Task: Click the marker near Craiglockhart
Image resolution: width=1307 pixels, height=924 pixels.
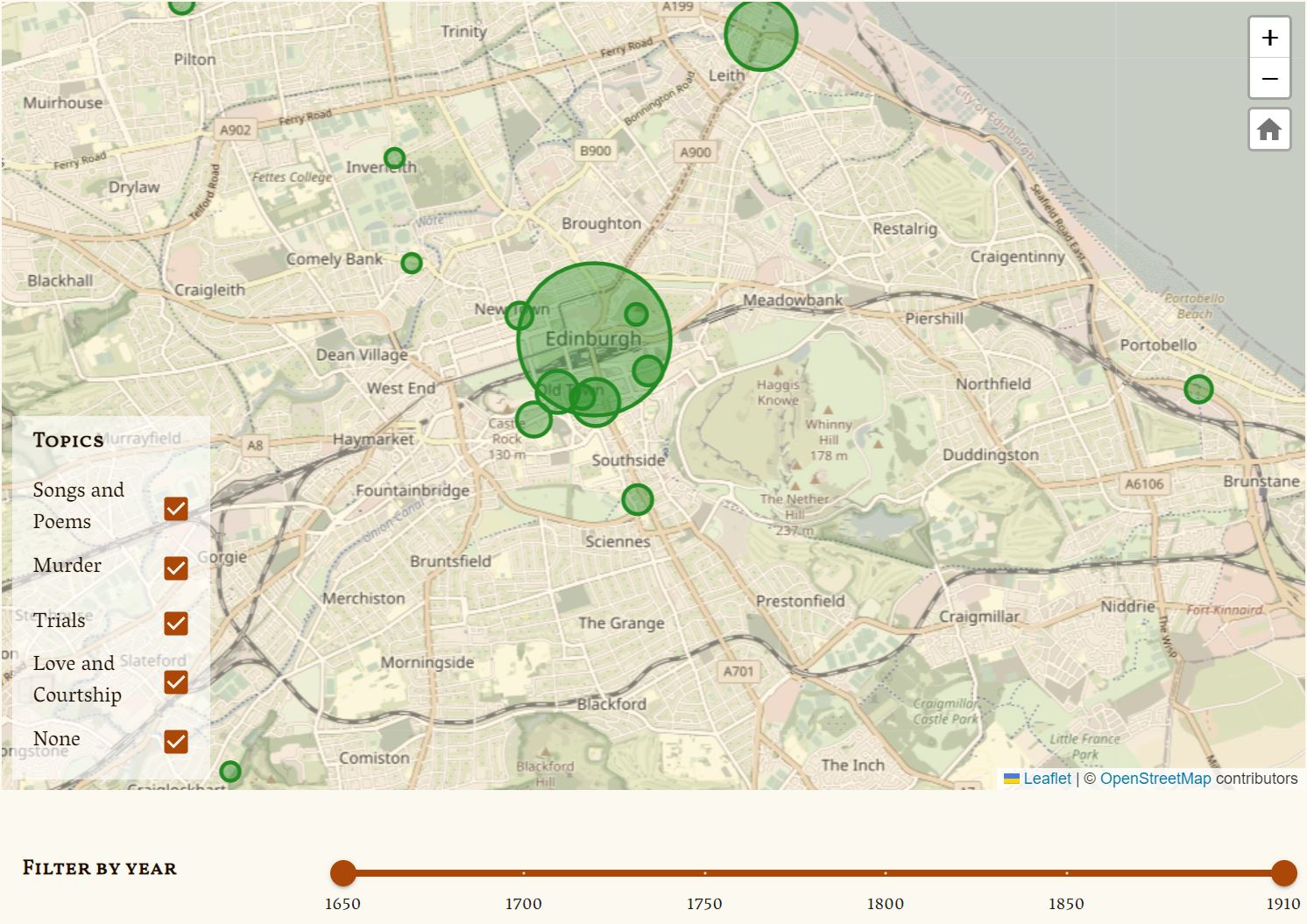Action: point(231,772)
